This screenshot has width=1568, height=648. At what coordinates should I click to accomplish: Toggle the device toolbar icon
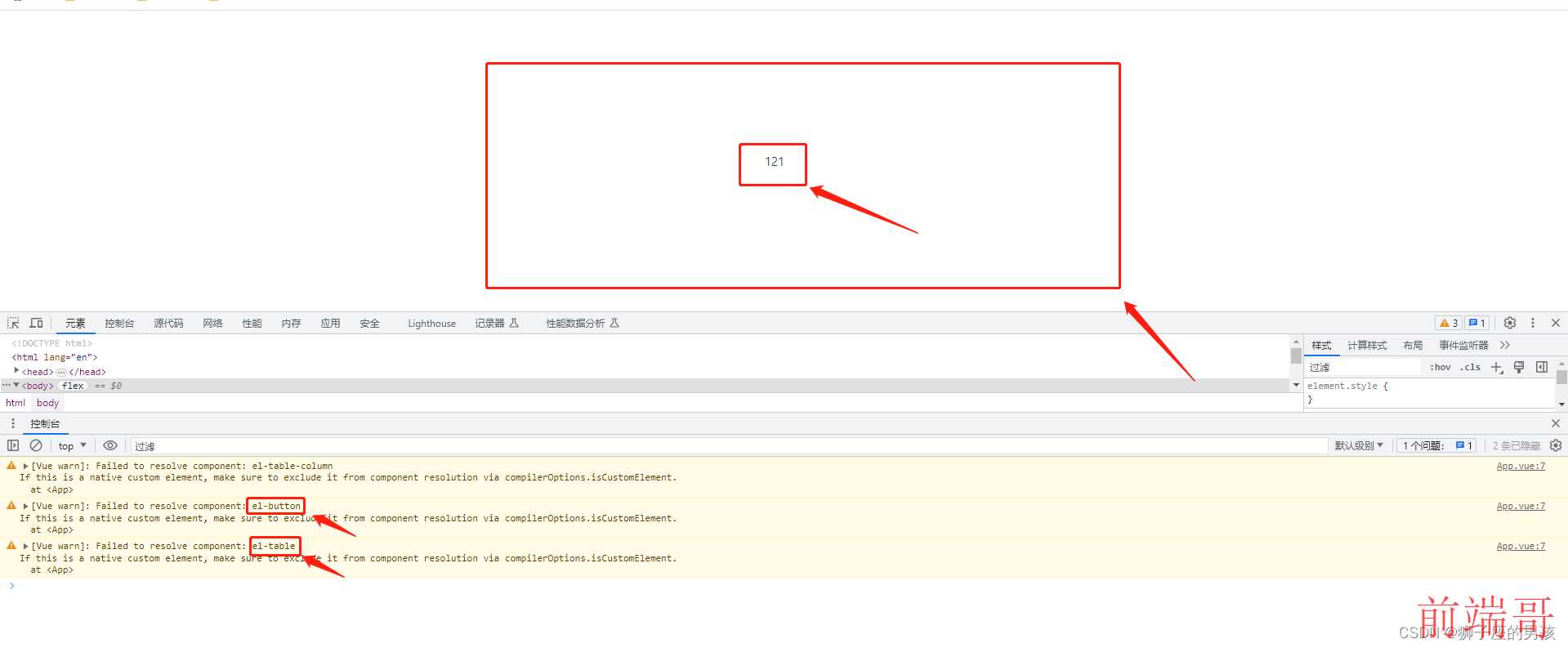[x=36, y=323]
